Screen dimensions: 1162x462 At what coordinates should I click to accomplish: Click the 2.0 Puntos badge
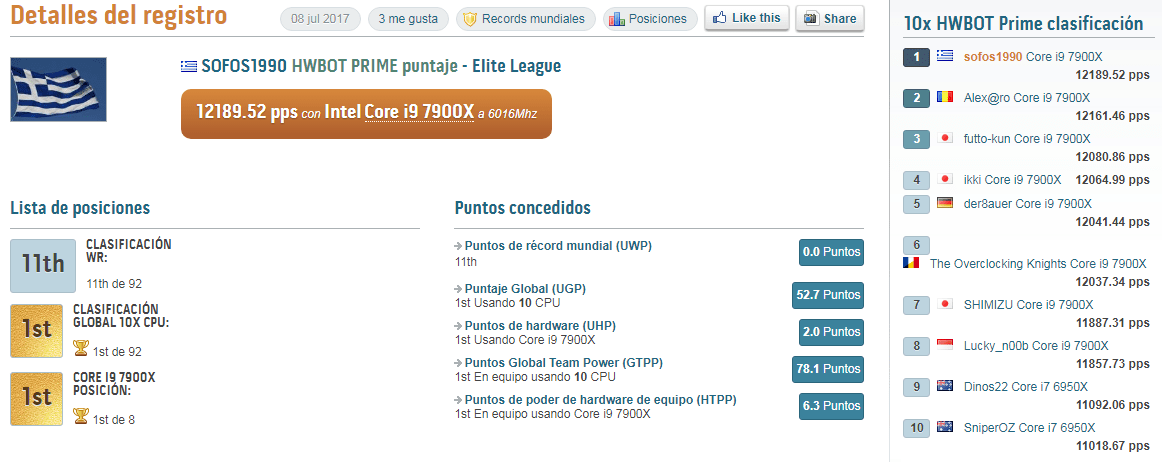click(831, 331)
